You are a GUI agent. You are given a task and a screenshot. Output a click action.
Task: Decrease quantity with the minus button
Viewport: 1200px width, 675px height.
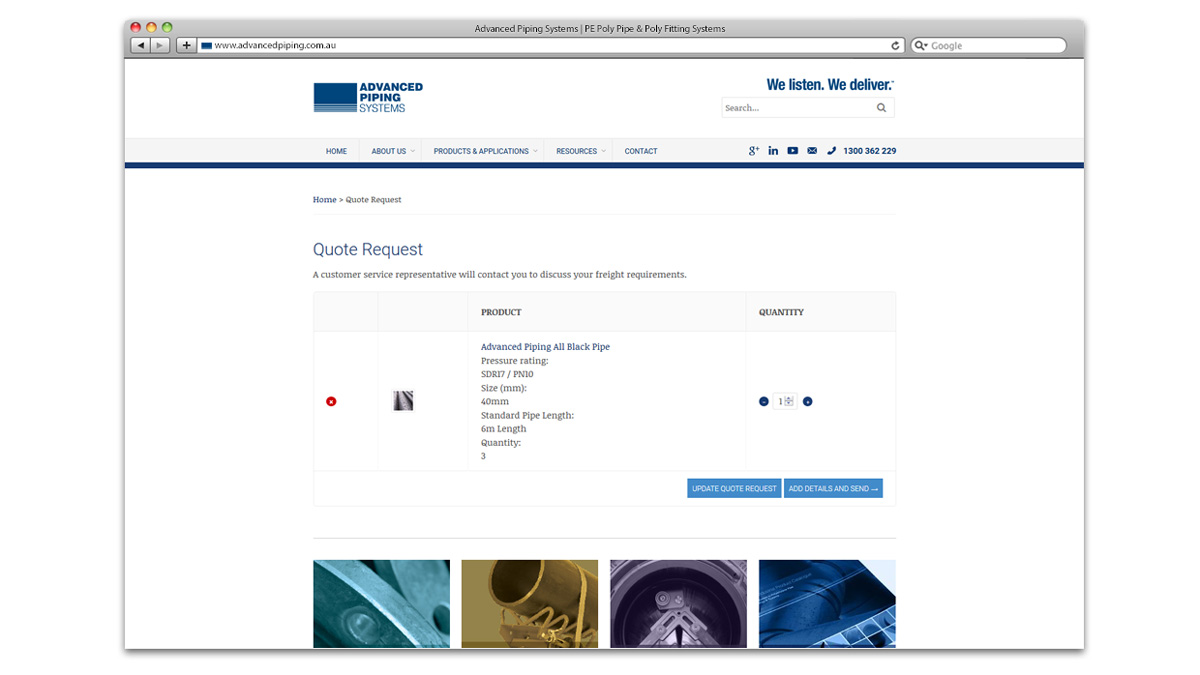tap(764, 401)
